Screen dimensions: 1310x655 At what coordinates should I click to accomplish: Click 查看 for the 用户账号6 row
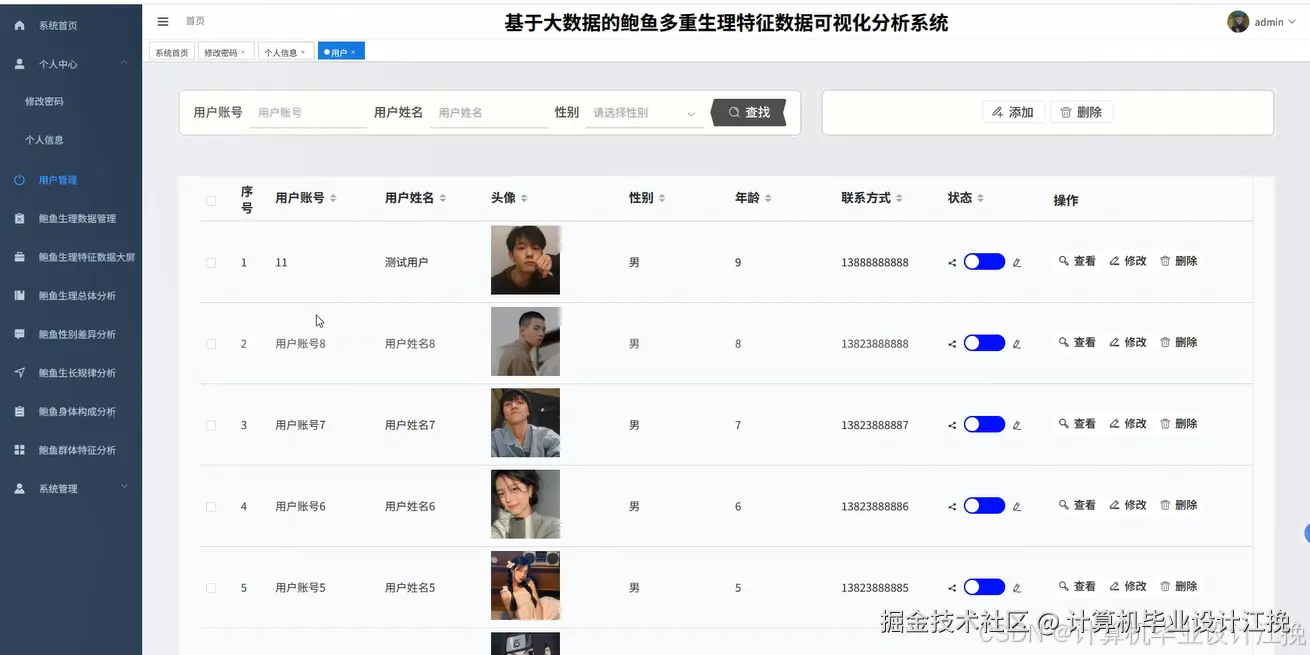click(1077, 505)
